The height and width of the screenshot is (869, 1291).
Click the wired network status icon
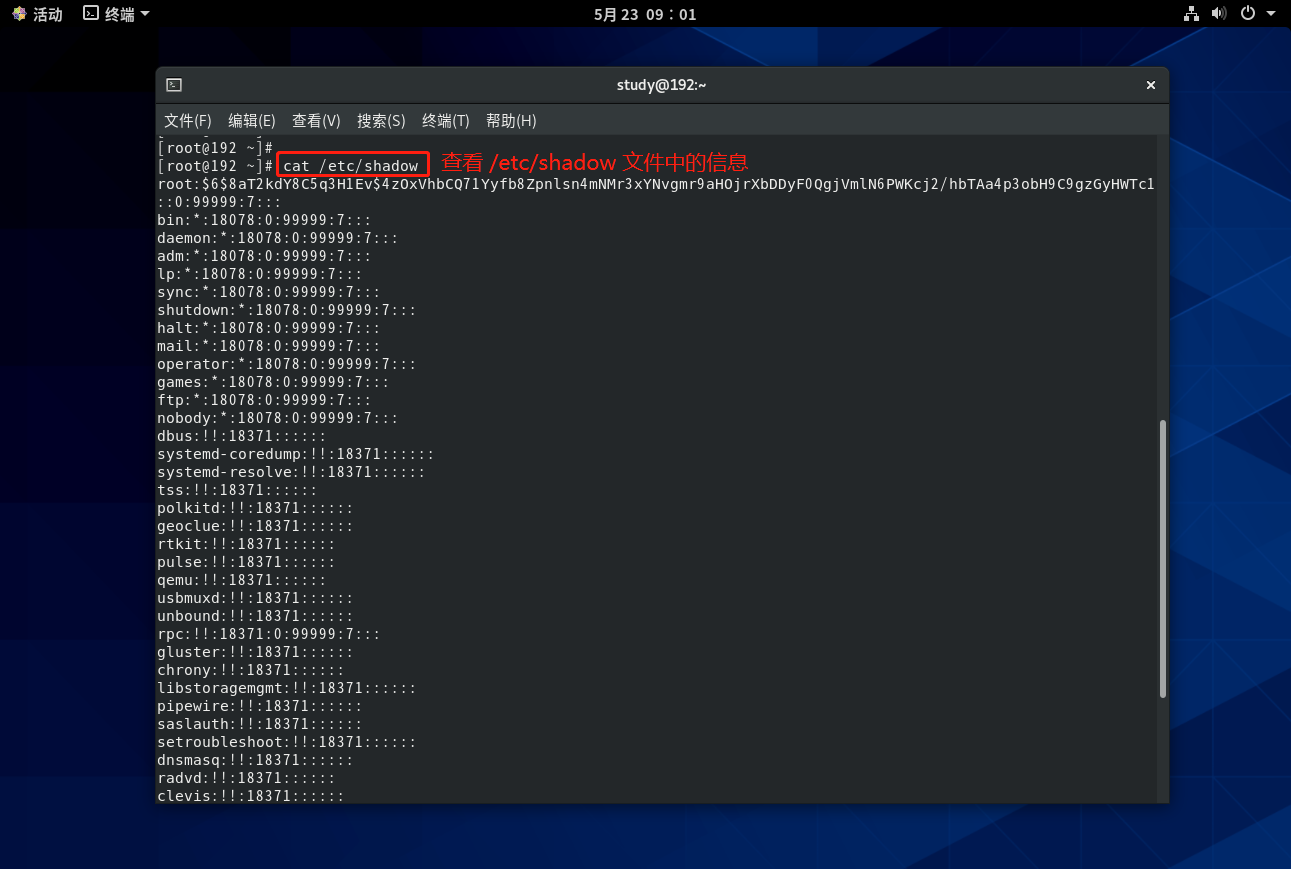coord(1191,14)
